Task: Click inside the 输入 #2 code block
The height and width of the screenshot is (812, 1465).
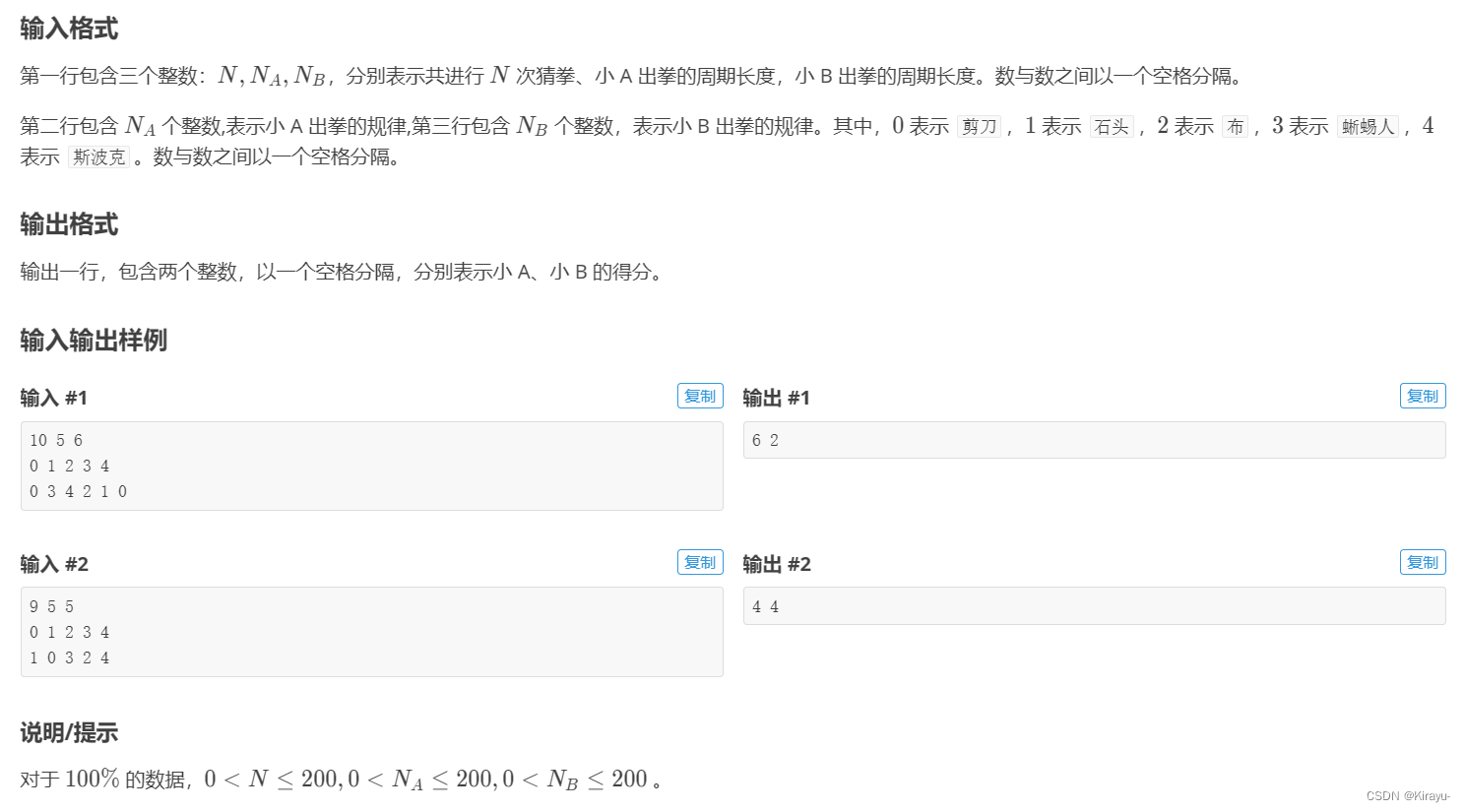Action: click(372, 632)
